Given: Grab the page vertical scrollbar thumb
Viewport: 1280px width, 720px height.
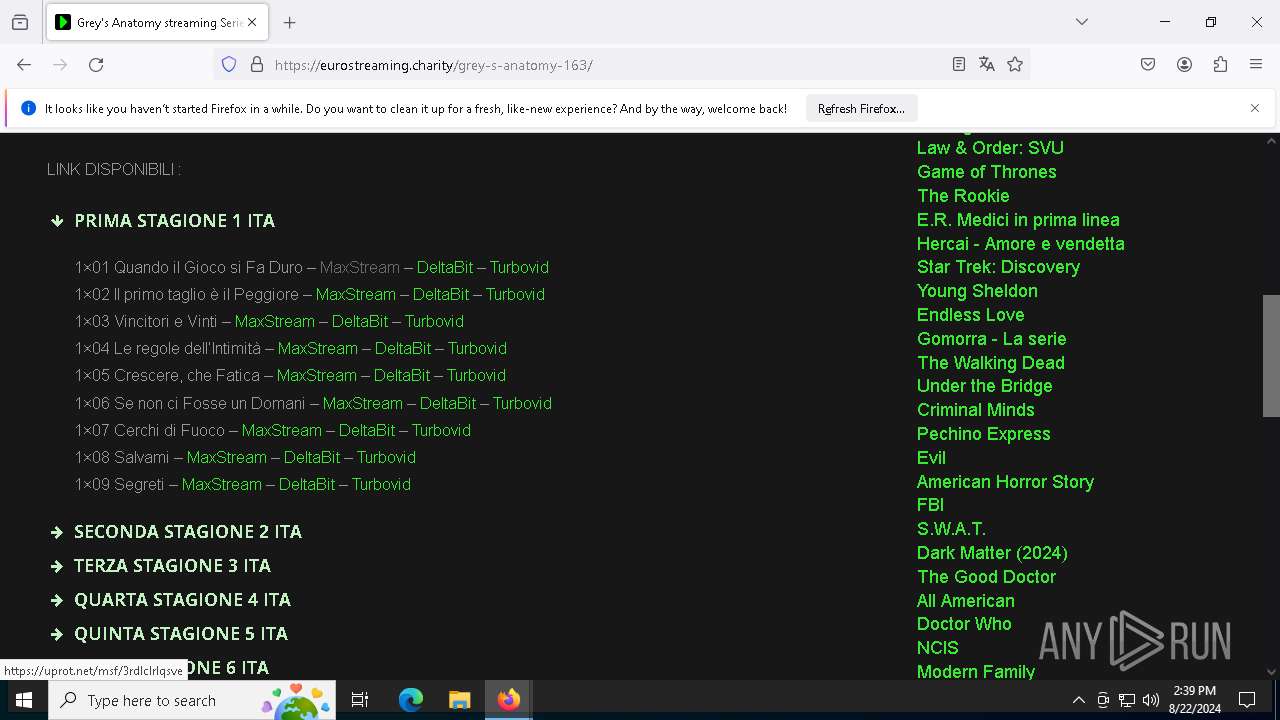Looking at the screenshot, I should coord(1271,355).
